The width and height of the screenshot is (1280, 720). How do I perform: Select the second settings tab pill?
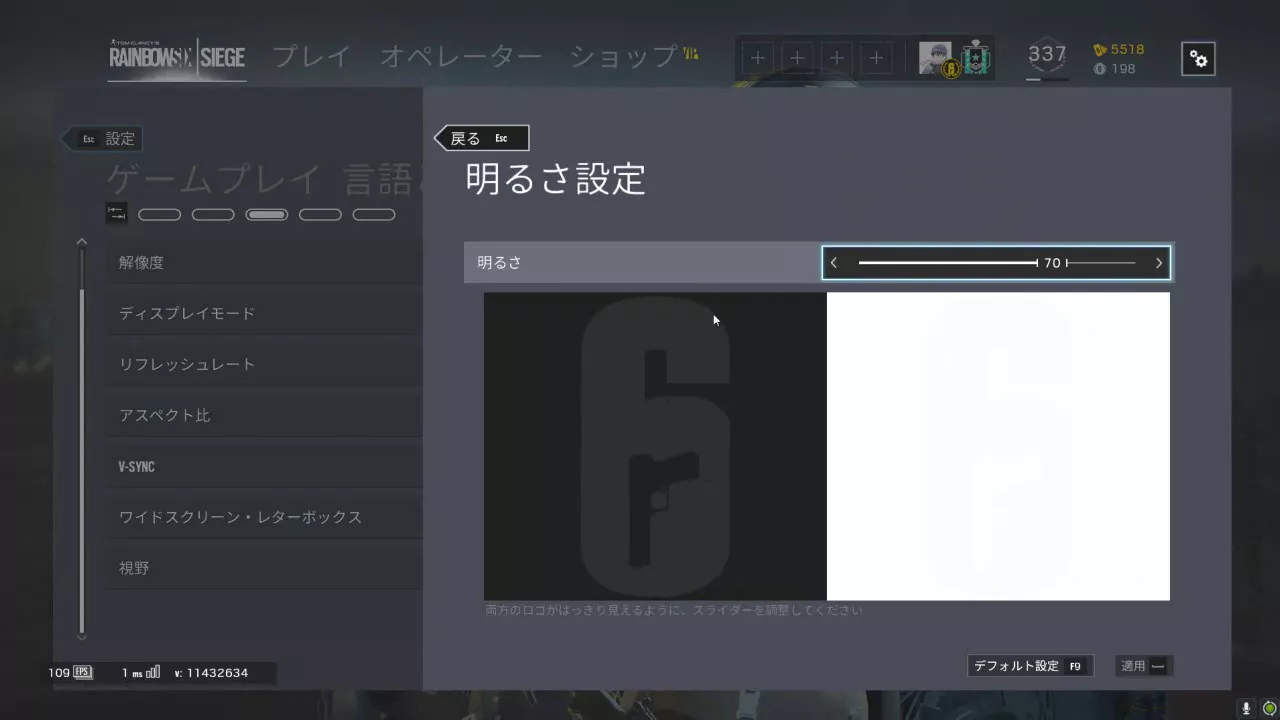(x=213, y=214)
